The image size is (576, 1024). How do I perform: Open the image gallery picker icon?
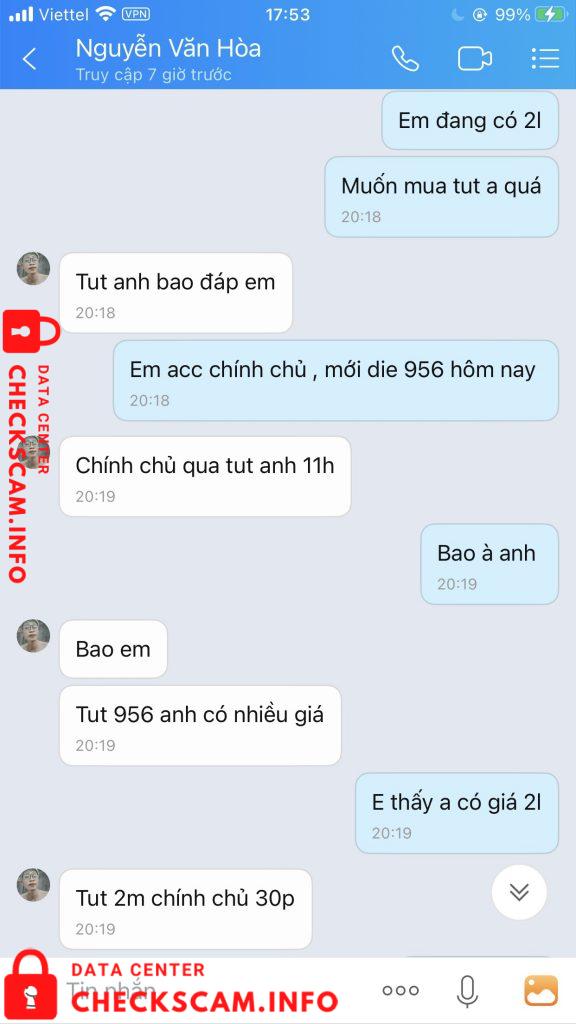(541, 991)
